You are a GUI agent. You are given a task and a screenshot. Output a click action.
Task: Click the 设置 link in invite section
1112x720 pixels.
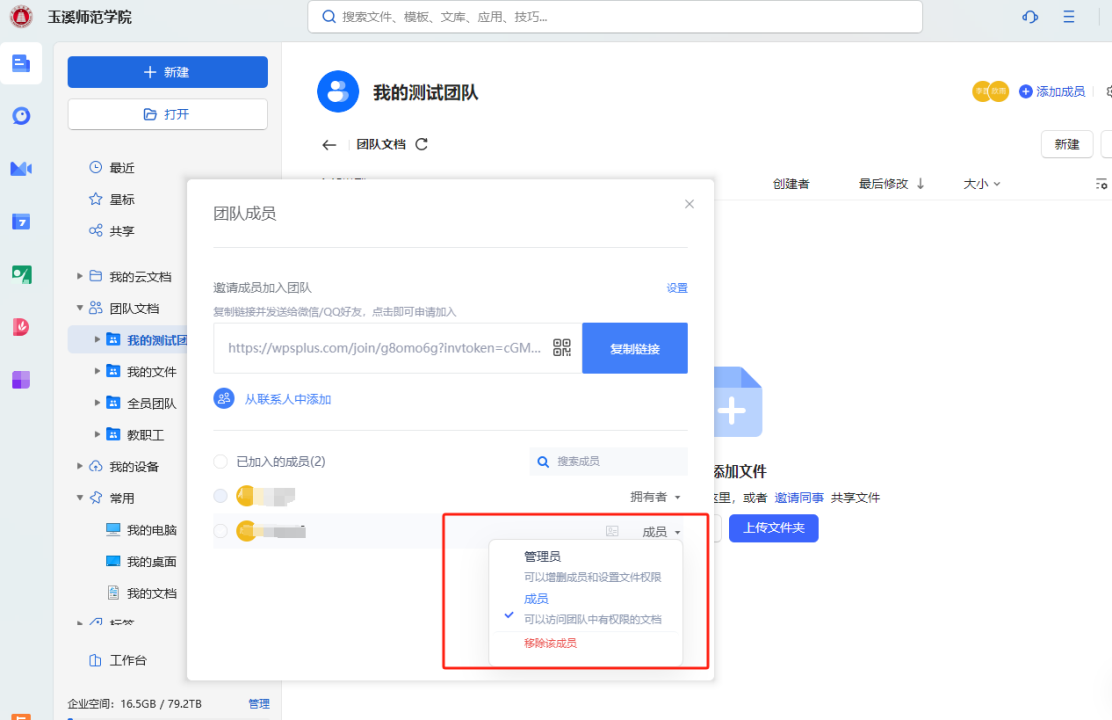(677, 288)
